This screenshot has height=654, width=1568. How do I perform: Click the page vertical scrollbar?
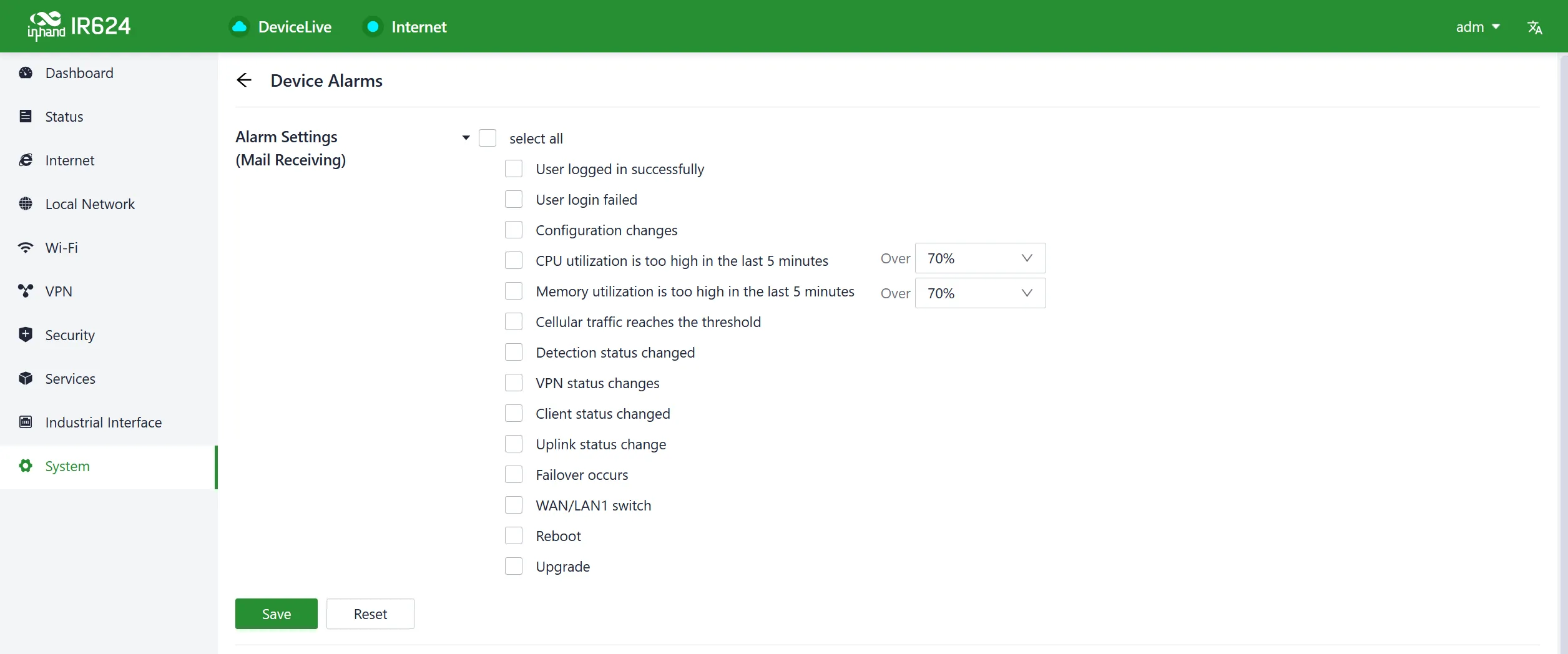click(1563, 353)
